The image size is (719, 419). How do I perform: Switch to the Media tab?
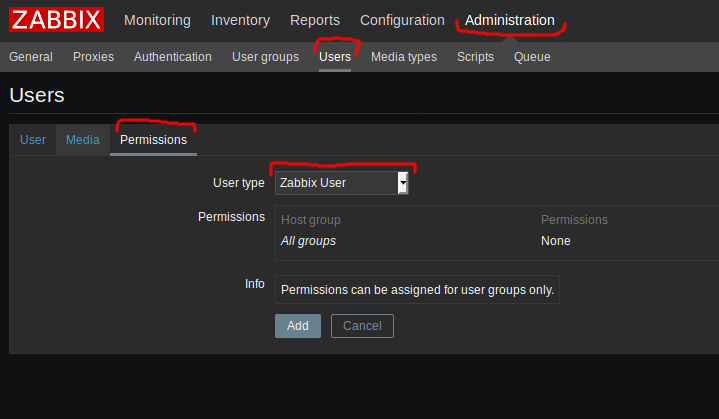pyautogui.click(x=83, y=140)
